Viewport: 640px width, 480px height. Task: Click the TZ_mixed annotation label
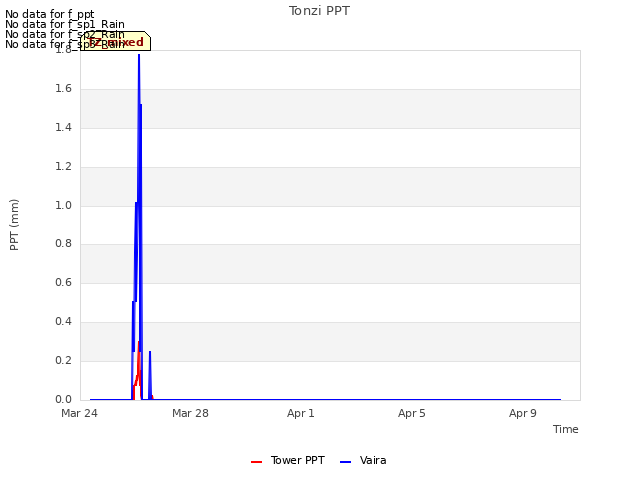116,41
